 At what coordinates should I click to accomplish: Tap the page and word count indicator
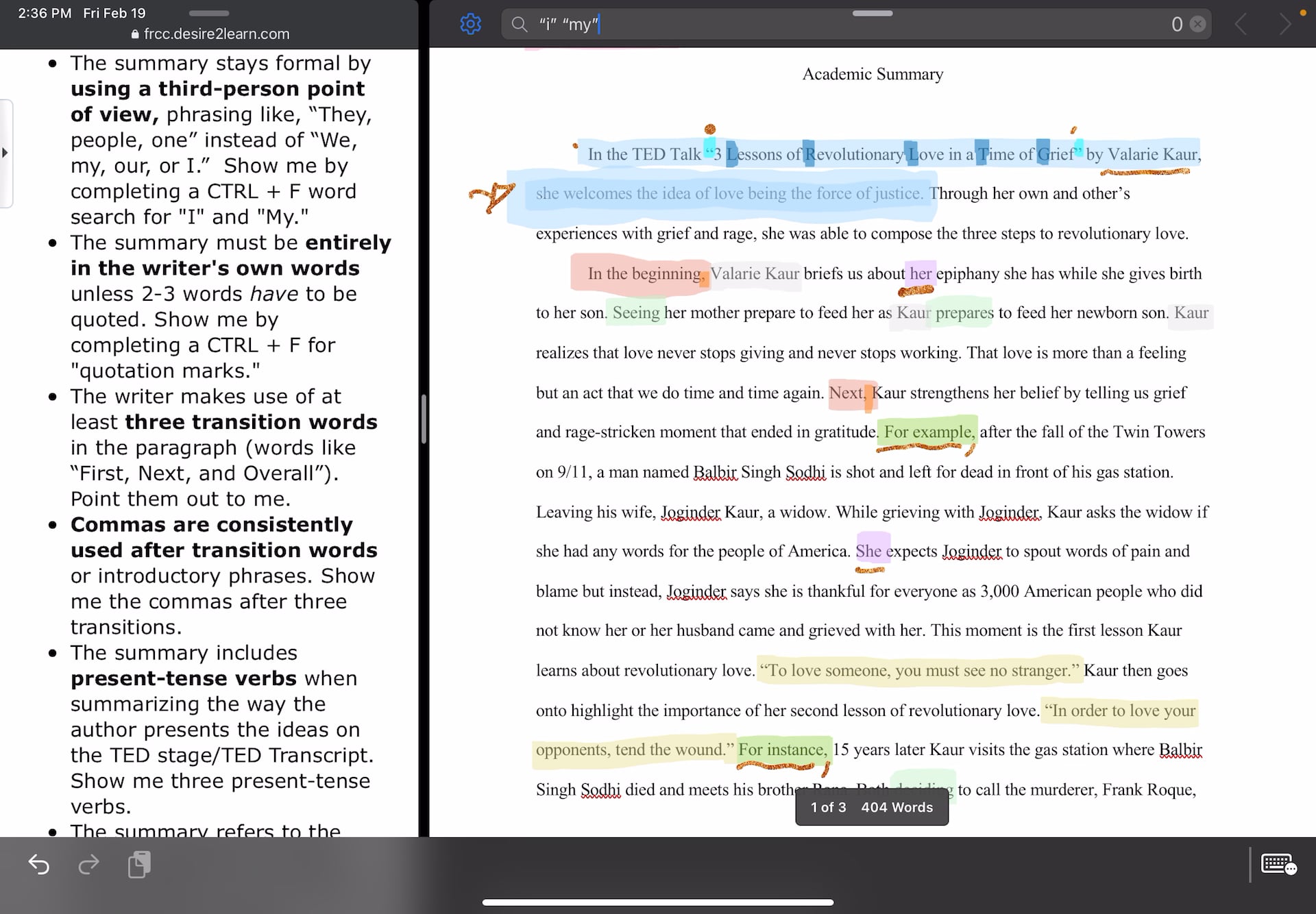click(872, 807)
